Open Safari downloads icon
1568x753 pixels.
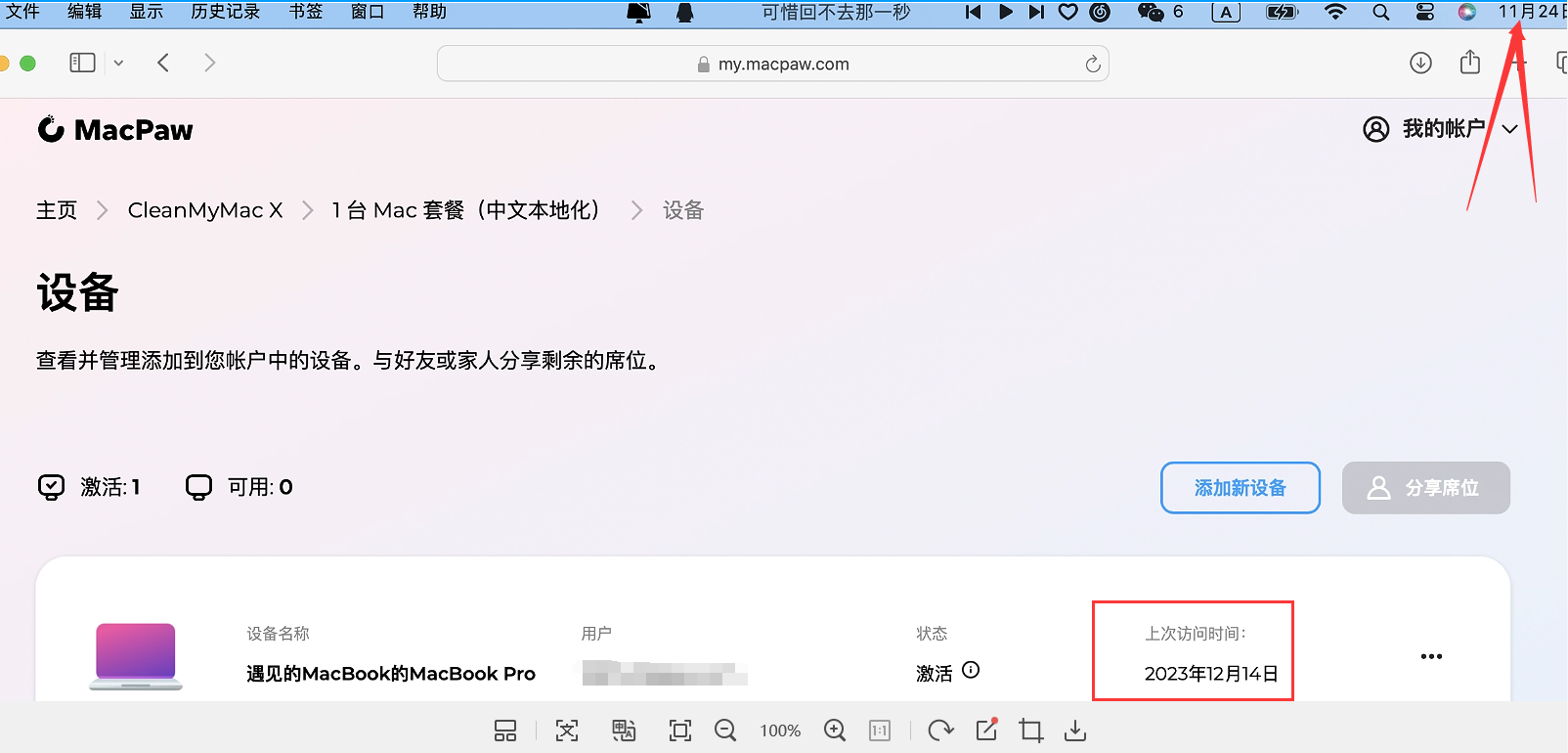[1420, 63]
